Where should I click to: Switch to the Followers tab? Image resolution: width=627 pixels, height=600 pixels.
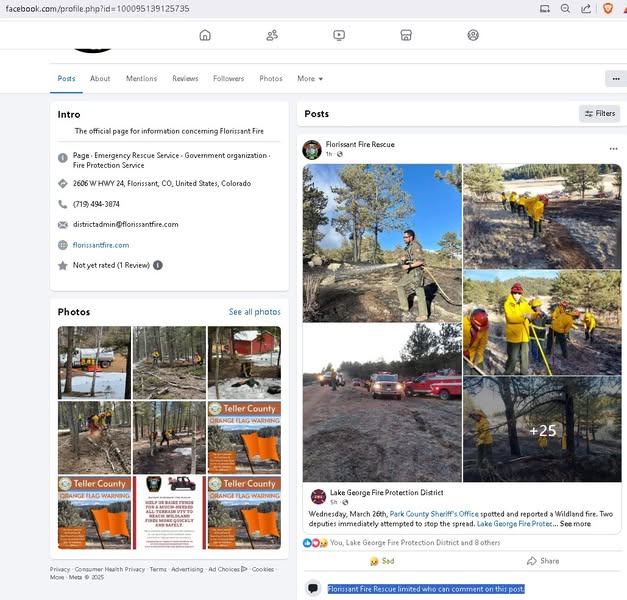(228, 78)
